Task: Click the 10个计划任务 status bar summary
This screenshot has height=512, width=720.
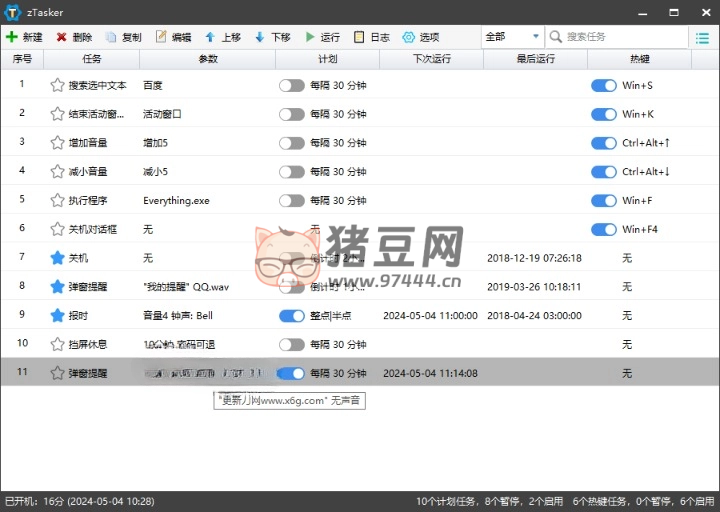Action: (489, 501)
